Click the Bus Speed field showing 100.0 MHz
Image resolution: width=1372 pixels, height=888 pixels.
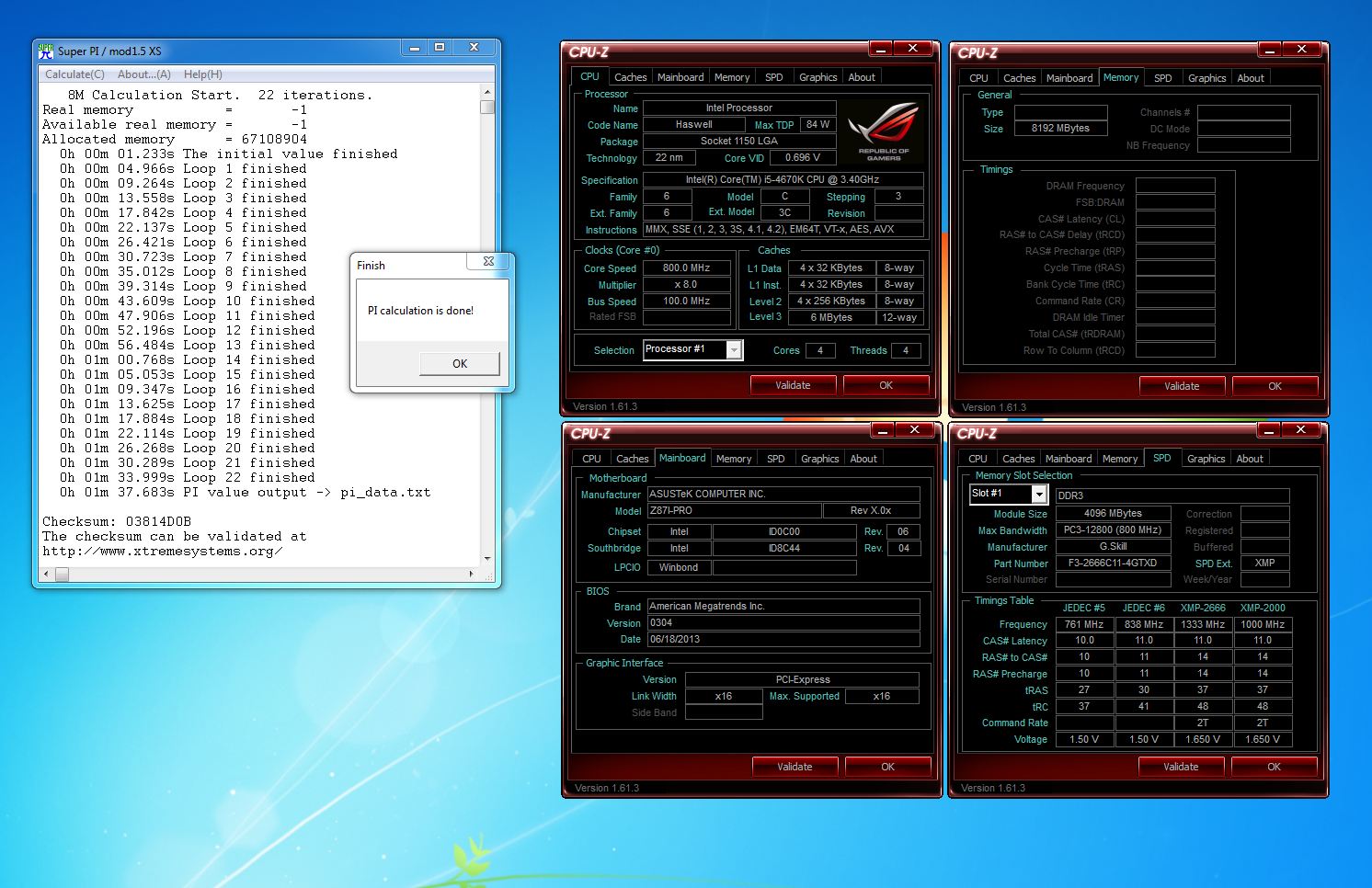(686, 302)
